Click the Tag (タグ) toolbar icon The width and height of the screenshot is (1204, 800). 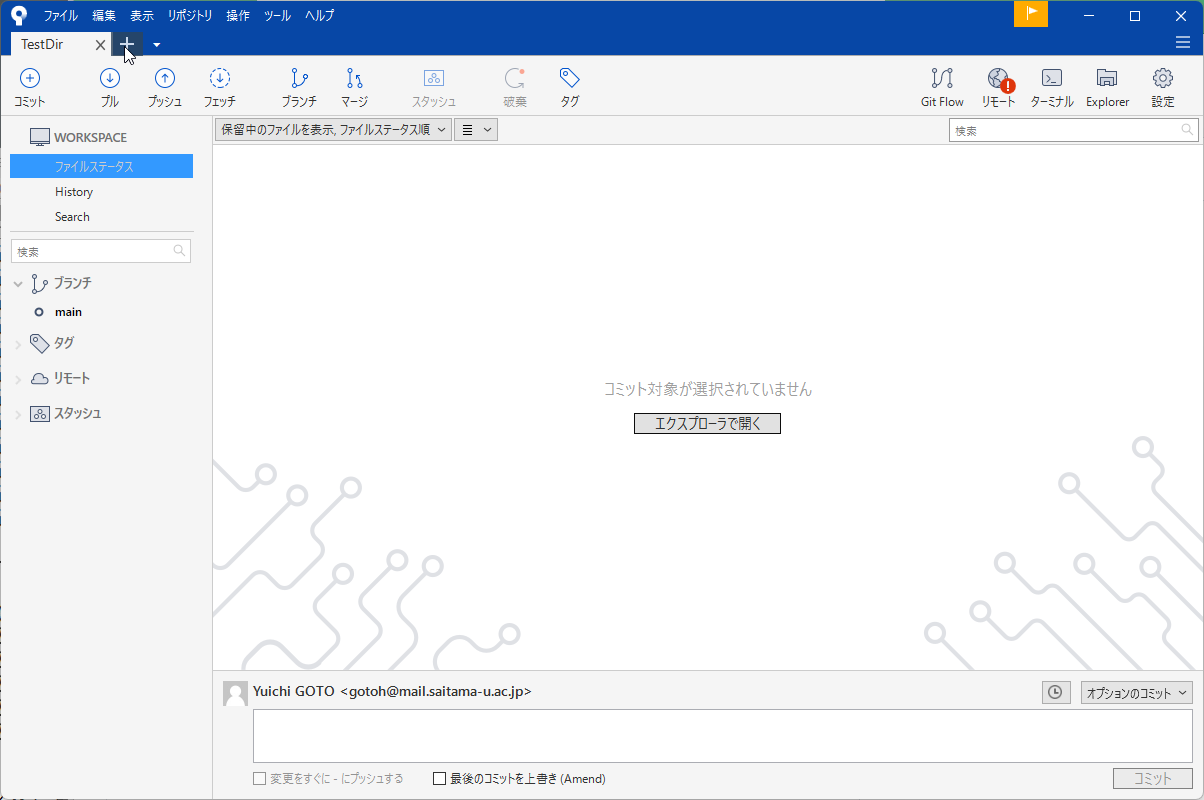(570, 78)
